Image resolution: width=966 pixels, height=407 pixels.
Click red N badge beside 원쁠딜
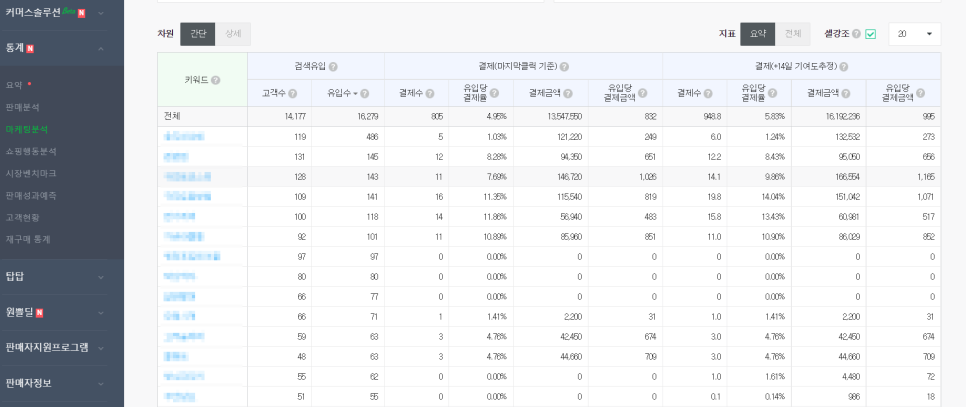coord(40,313)
